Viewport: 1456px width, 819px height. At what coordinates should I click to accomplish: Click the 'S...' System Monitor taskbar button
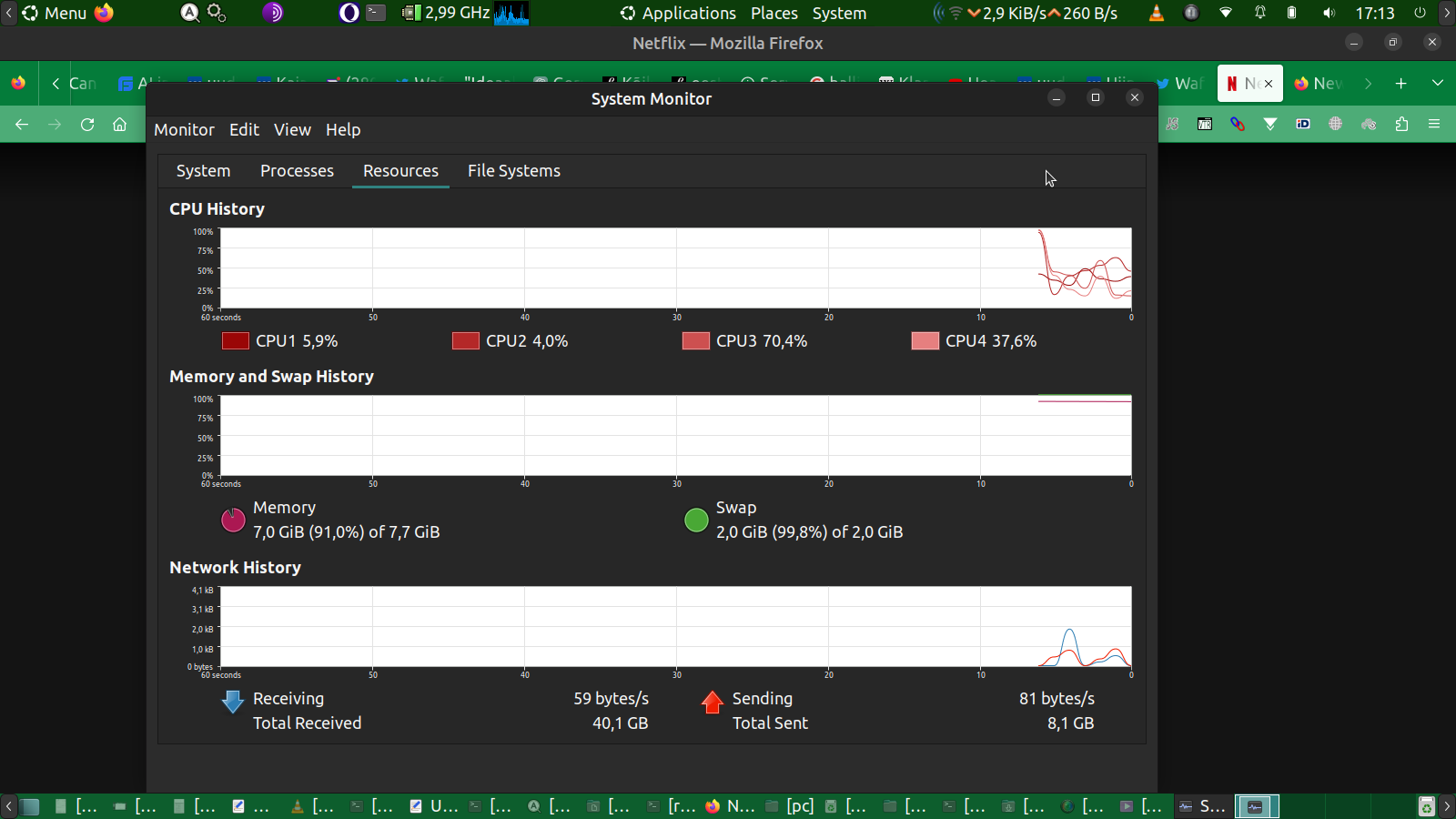click(1203, 805)
